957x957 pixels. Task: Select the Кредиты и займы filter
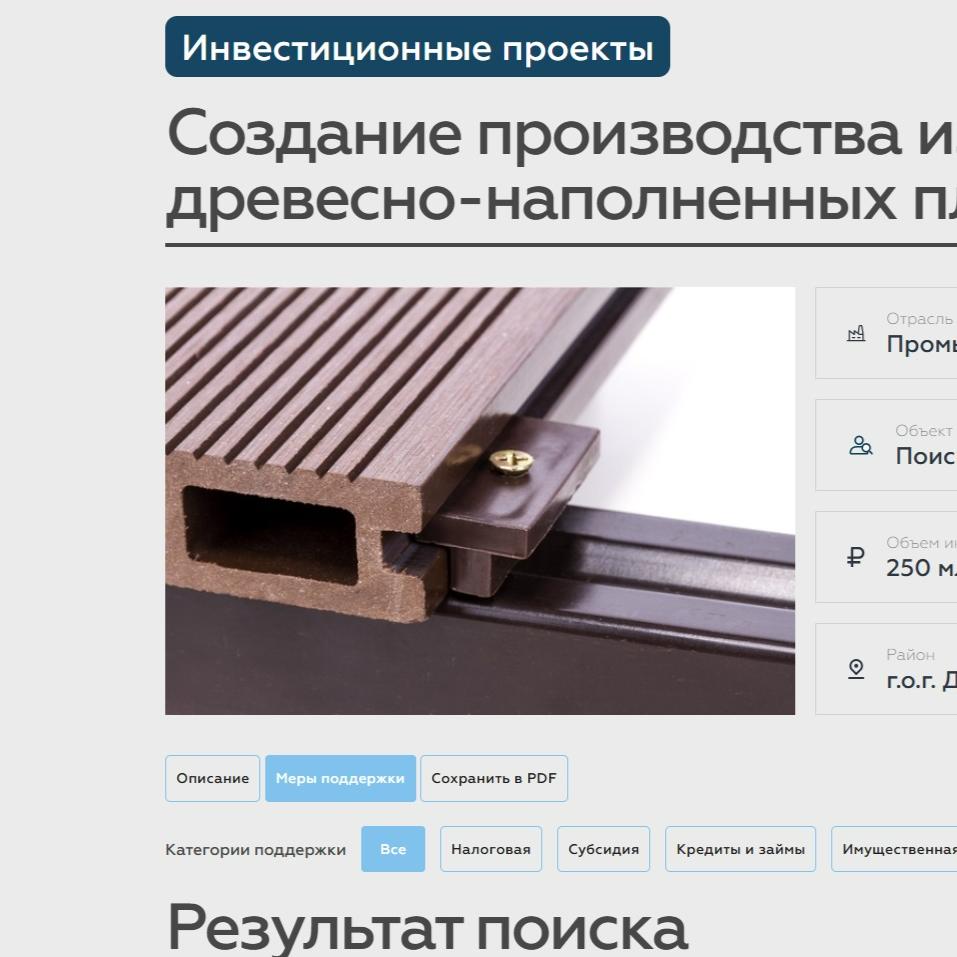click(x=740, y=848)
